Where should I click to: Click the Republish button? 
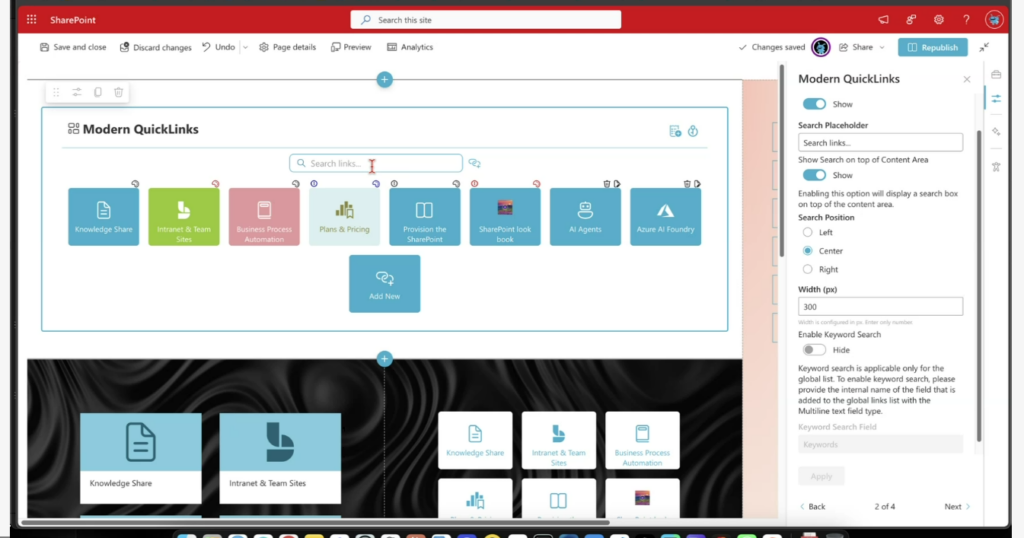click(933, 47)
